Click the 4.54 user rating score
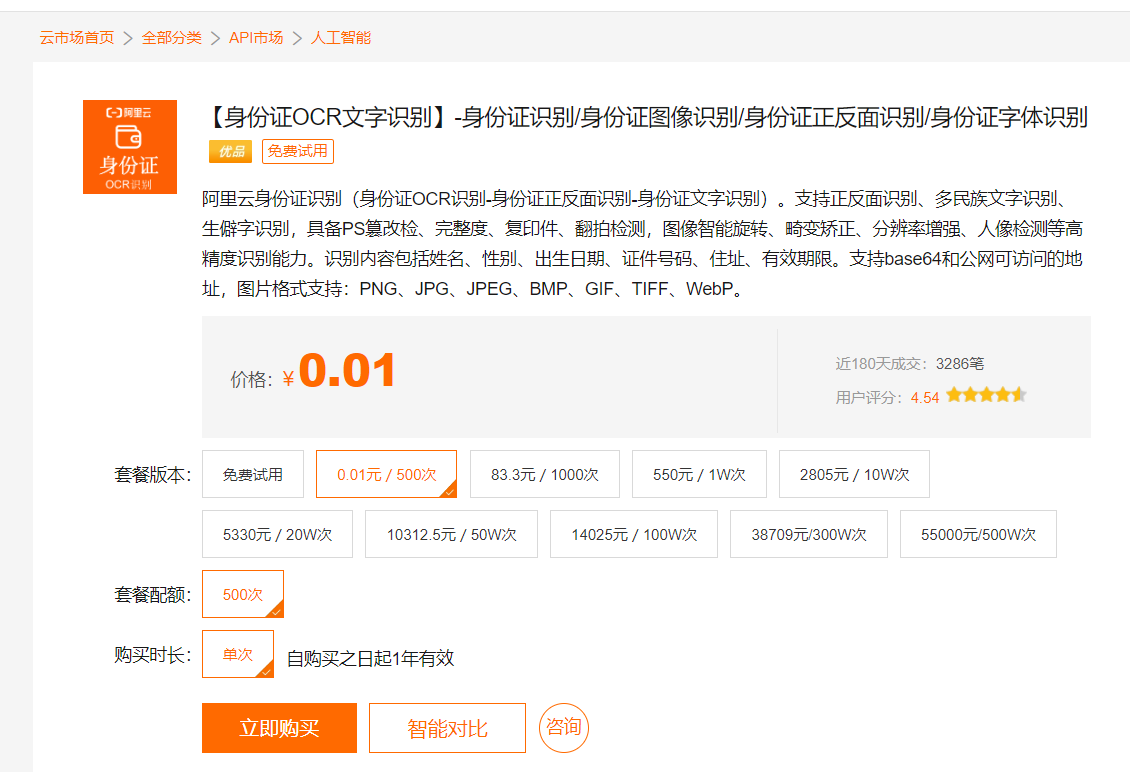The height and width of the screenshot is (772, 1130). coord(925,398)
